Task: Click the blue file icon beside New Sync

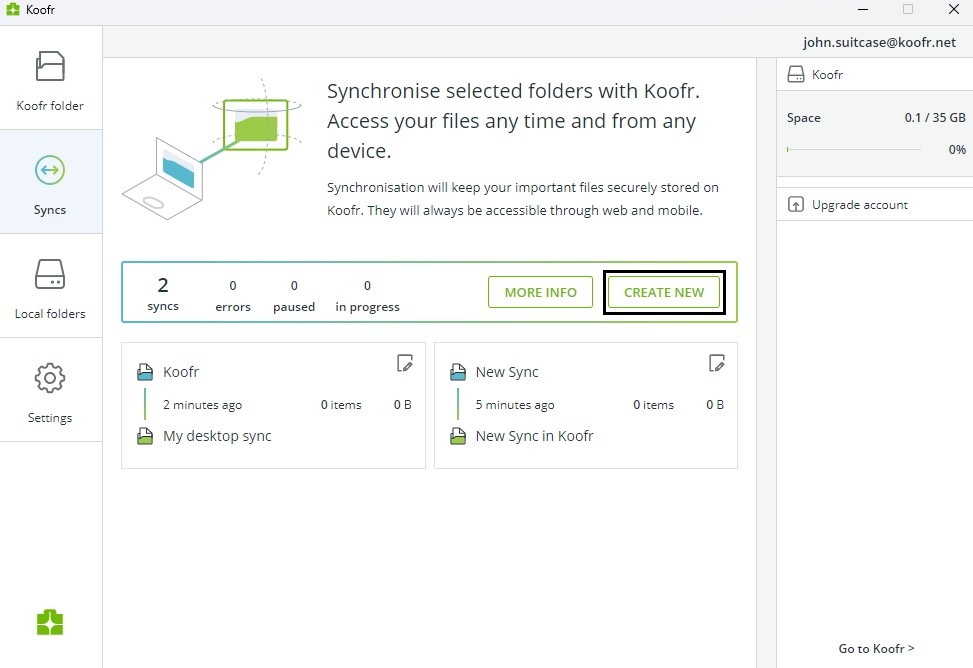Action: pos(457,372)
